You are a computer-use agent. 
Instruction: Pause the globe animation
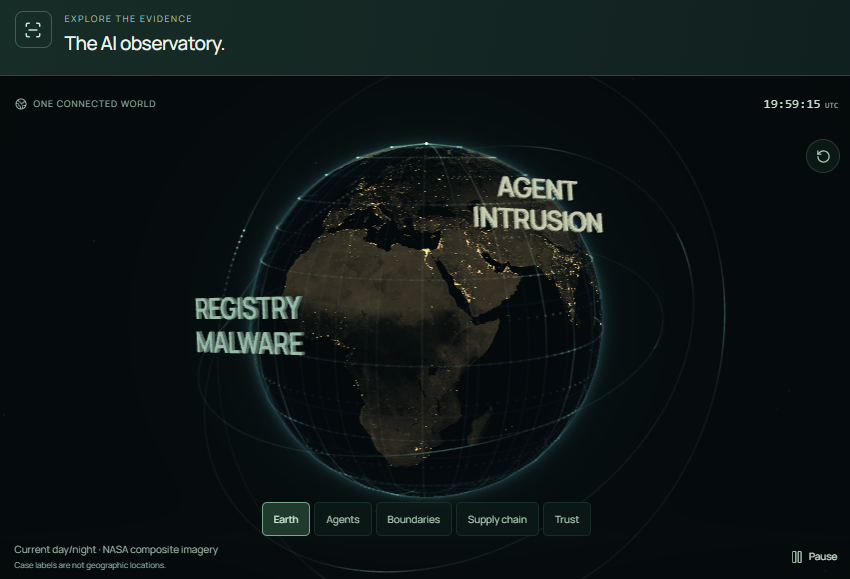coord(814,557)
